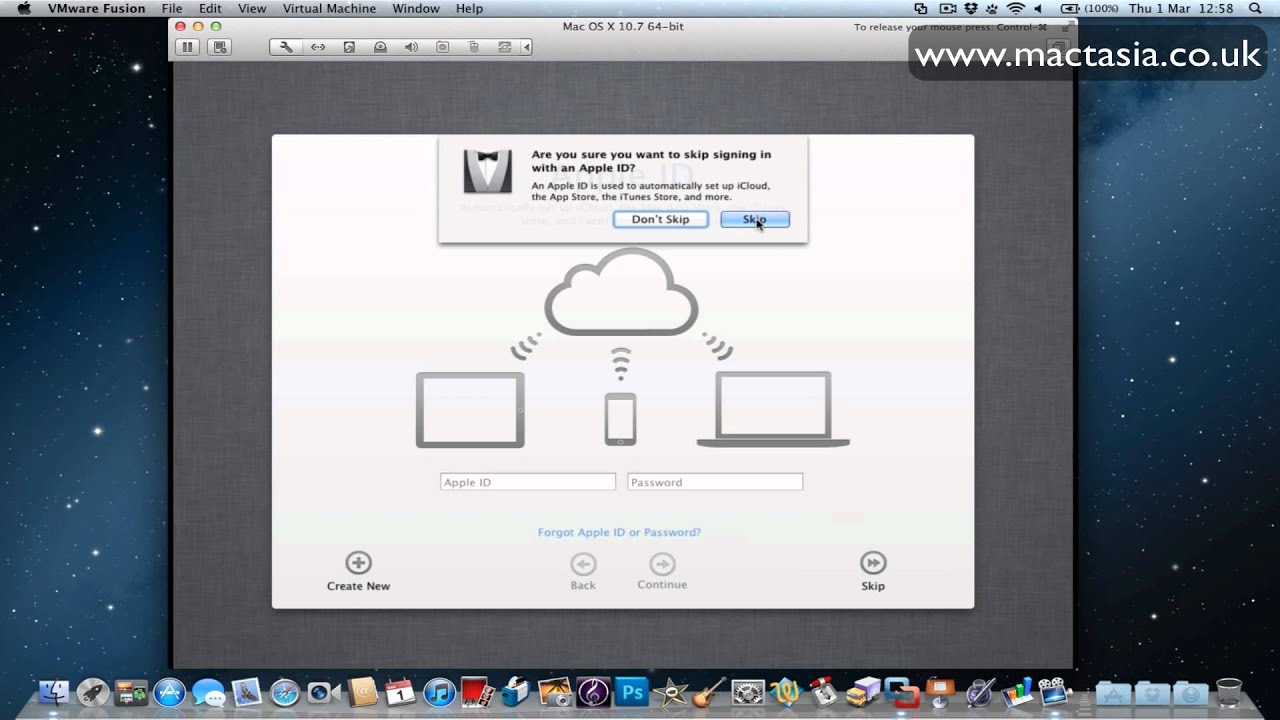
Task: Open the Trash in the Dock
Action: (1229, 692)
